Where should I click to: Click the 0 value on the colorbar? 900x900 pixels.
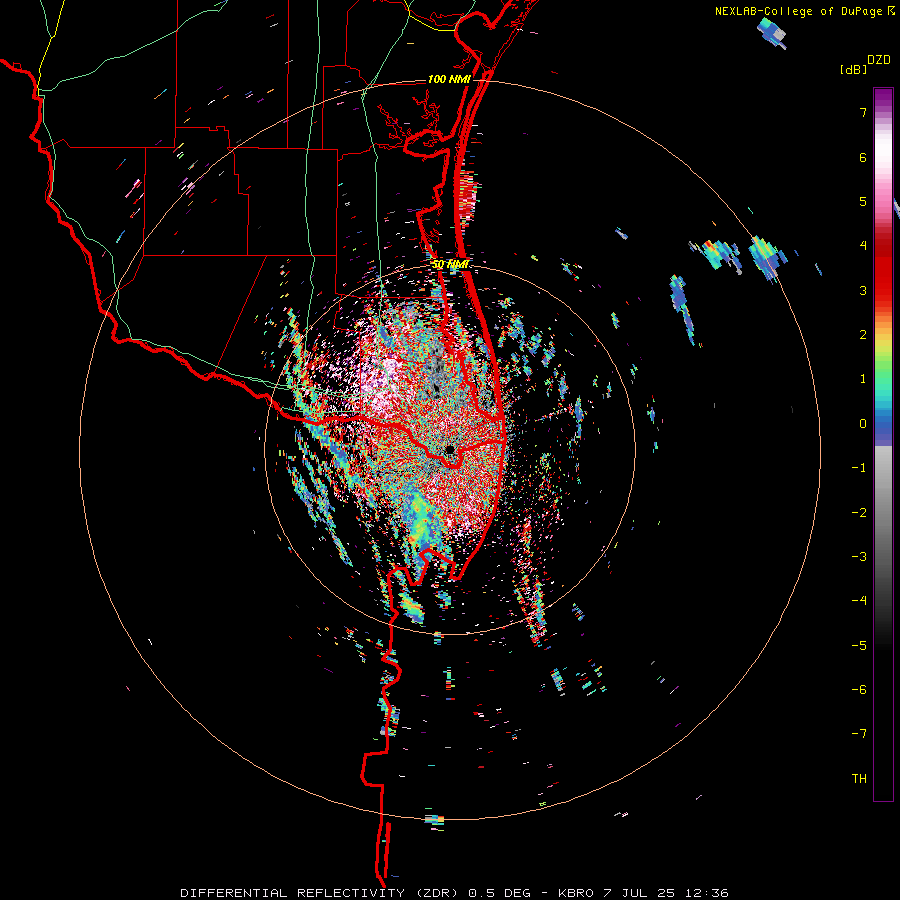tap(863, 424)
